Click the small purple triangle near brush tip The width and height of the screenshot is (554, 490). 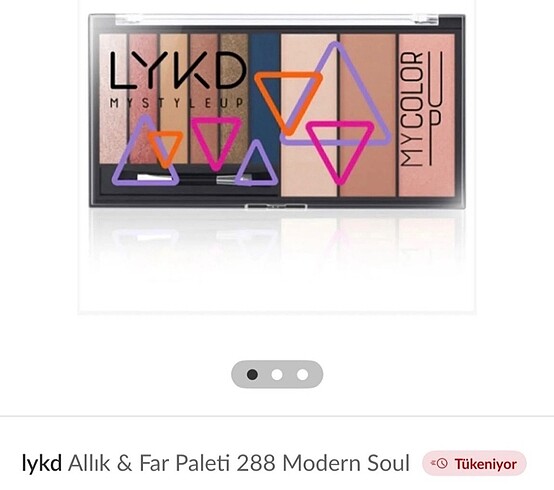257,163
